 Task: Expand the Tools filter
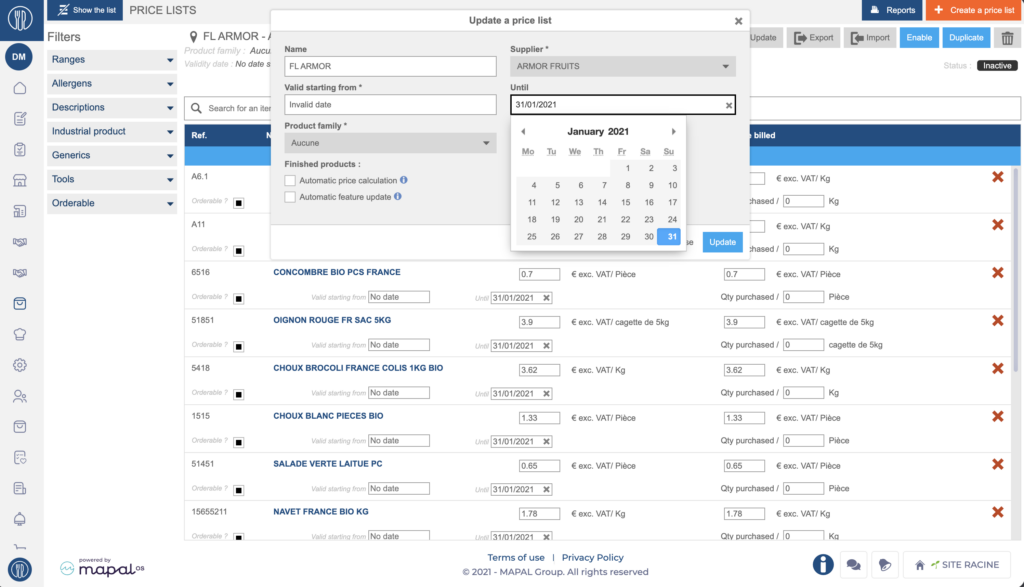(112, 179)
